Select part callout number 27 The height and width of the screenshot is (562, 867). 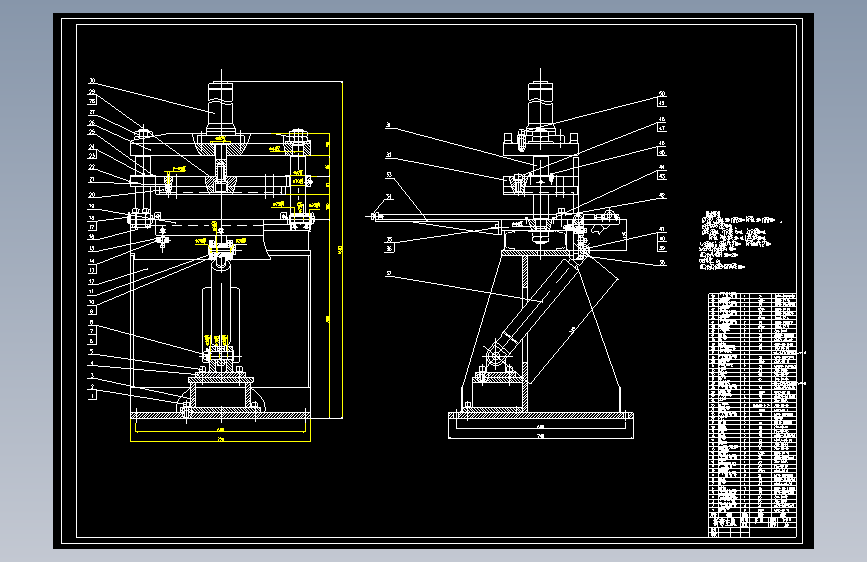pos(92,112)
